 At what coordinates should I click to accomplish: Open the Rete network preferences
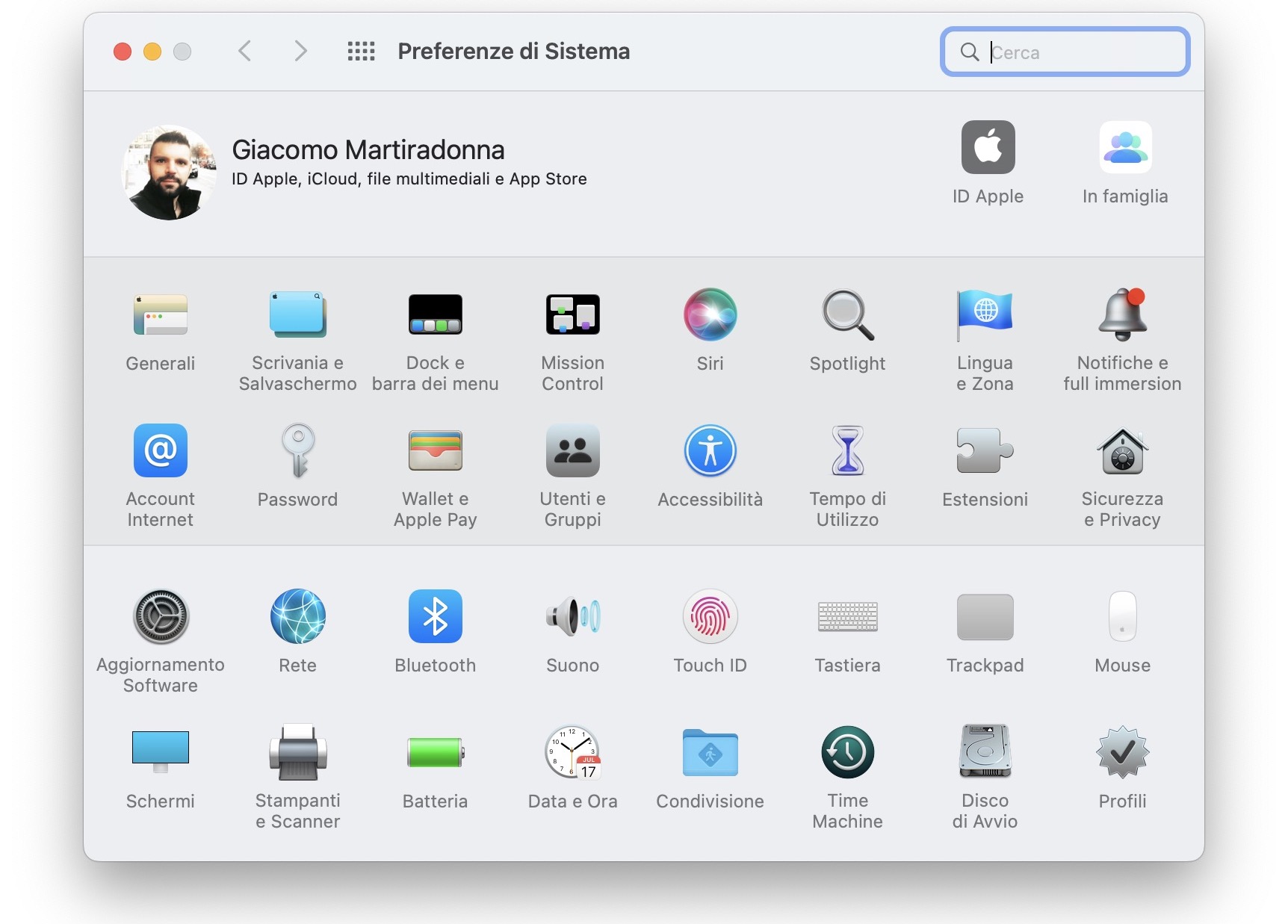click(297, 617)
